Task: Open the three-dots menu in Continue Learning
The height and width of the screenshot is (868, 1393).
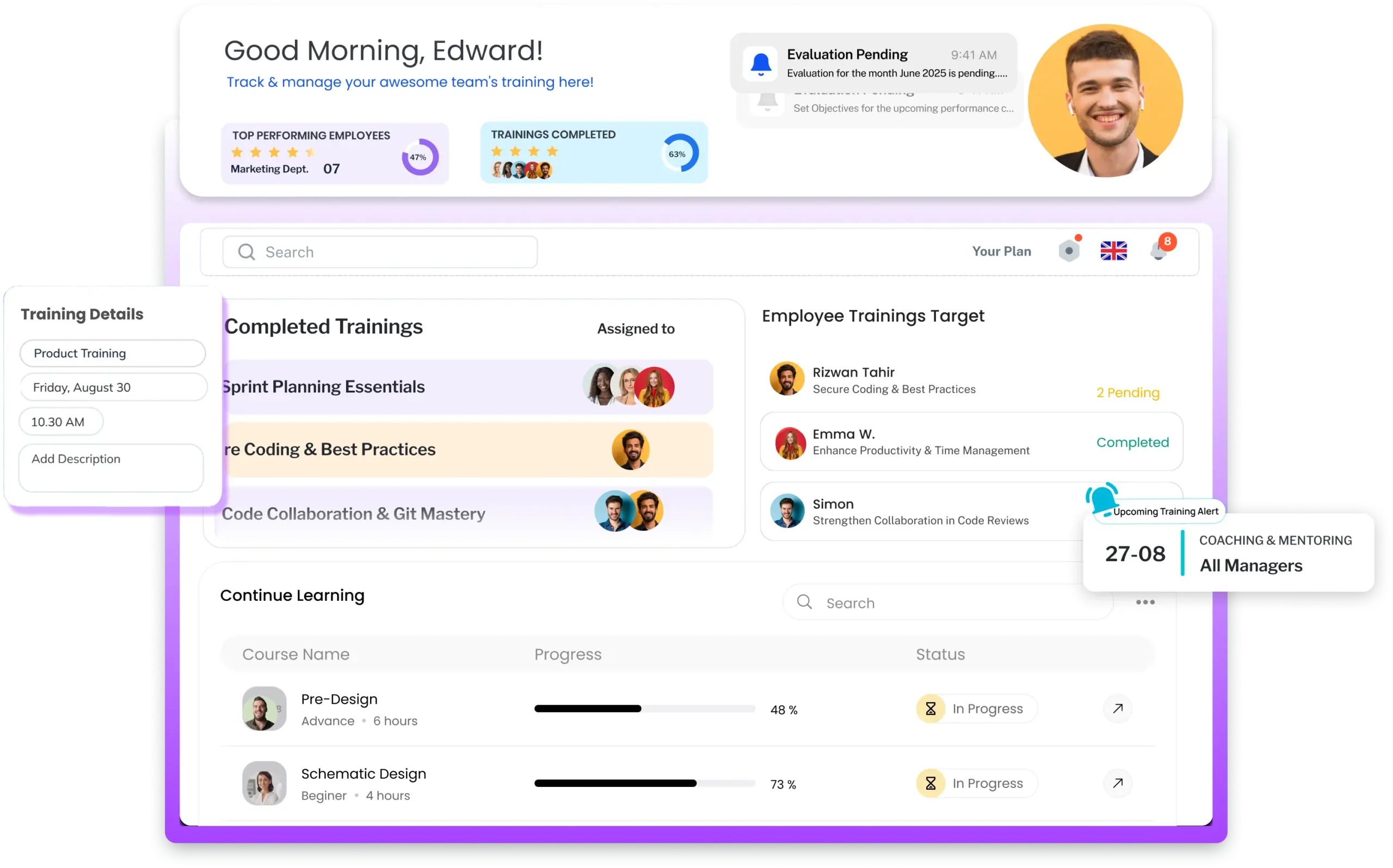Action: tap(1145, 602)
